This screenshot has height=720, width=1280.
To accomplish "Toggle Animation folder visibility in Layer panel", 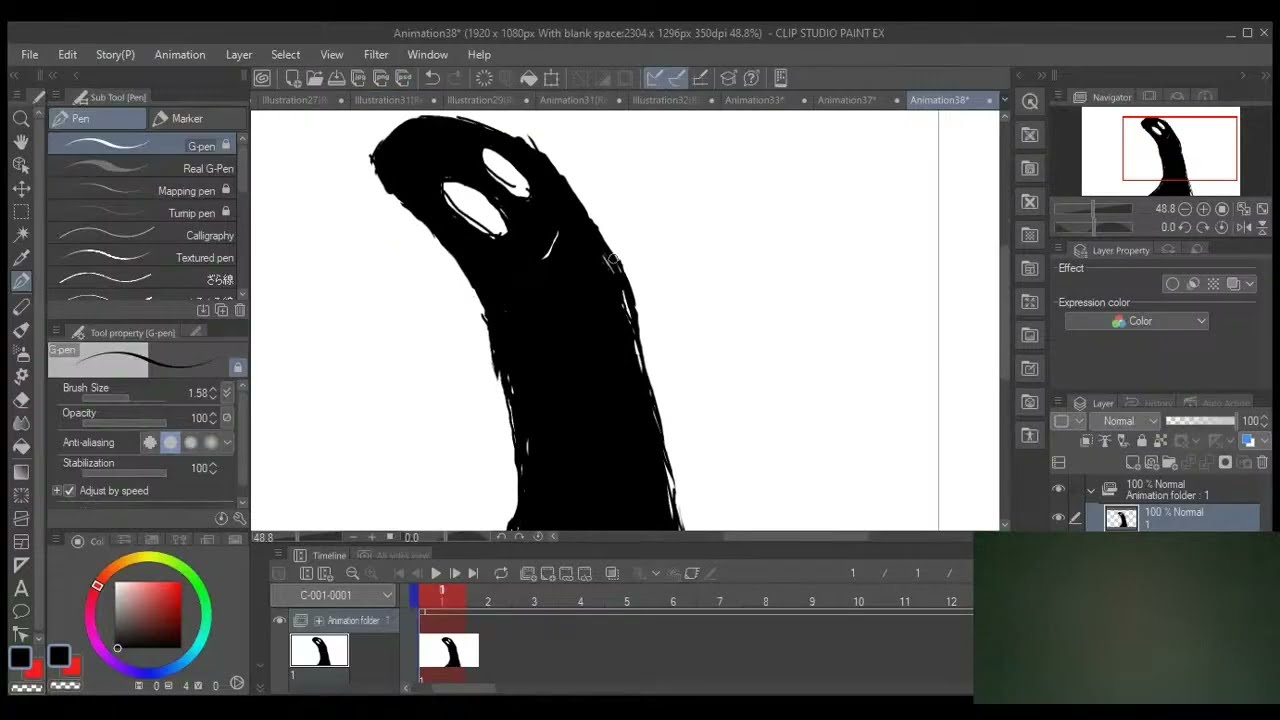I will click(1058, 489).
